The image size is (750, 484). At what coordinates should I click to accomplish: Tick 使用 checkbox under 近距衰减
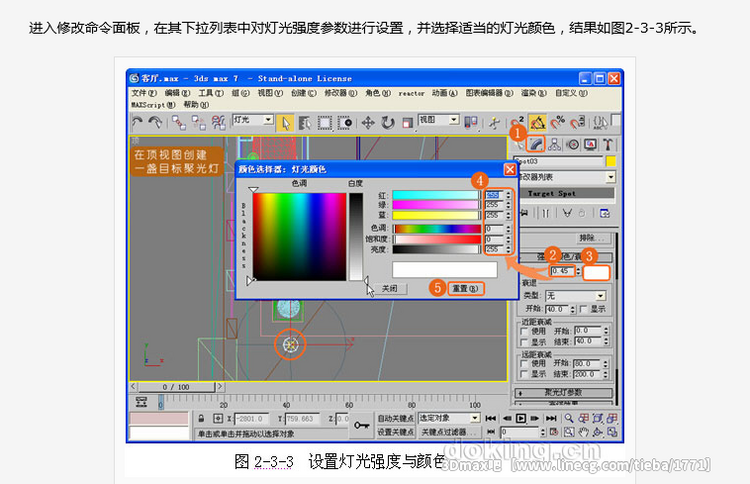click(524, 331)
